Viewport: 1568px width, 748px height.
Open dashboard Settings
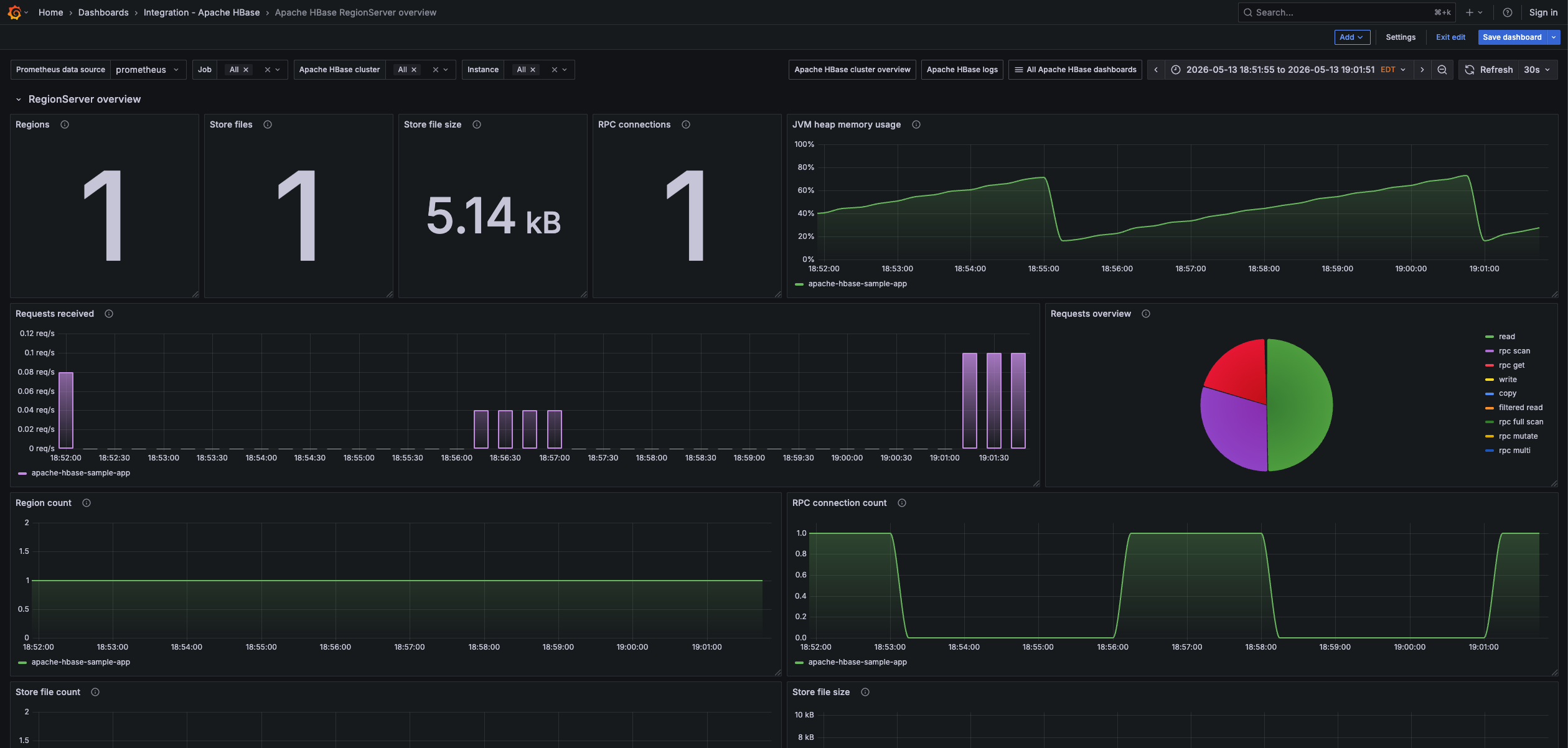(x=1401, y=37)
